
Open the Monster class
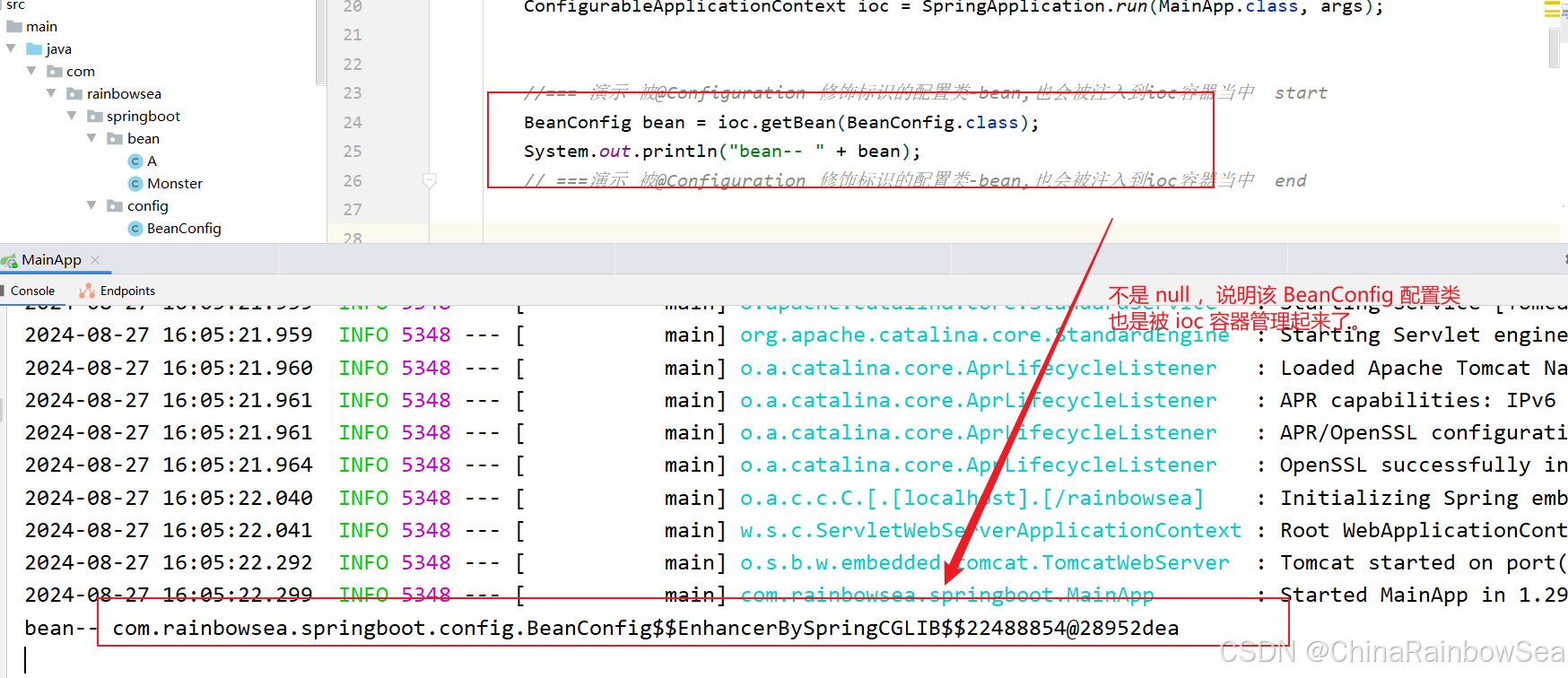coord(175,183)
